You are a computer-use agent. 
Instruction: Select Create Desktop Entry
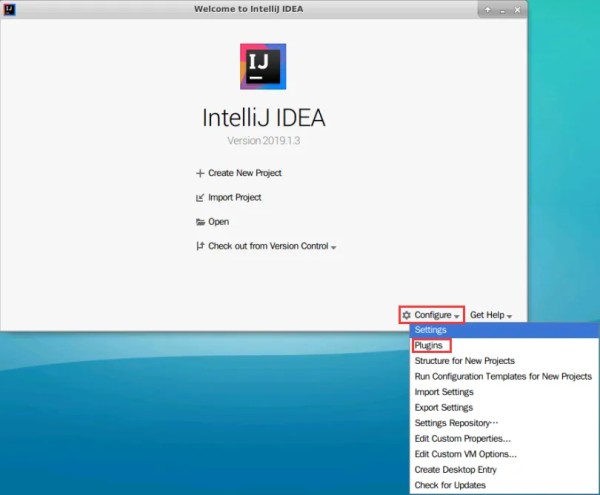click(504, 470)
